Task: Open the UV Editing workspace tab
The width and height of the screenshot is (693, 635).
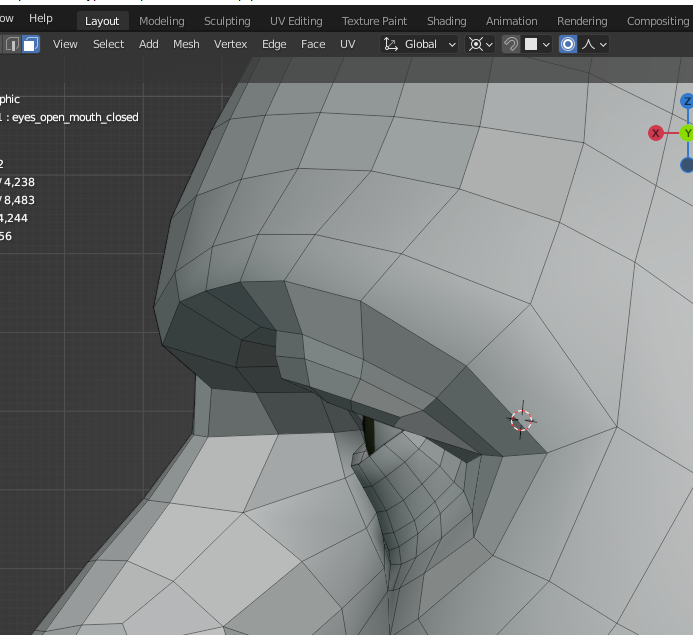Action: tap(296, 21)
